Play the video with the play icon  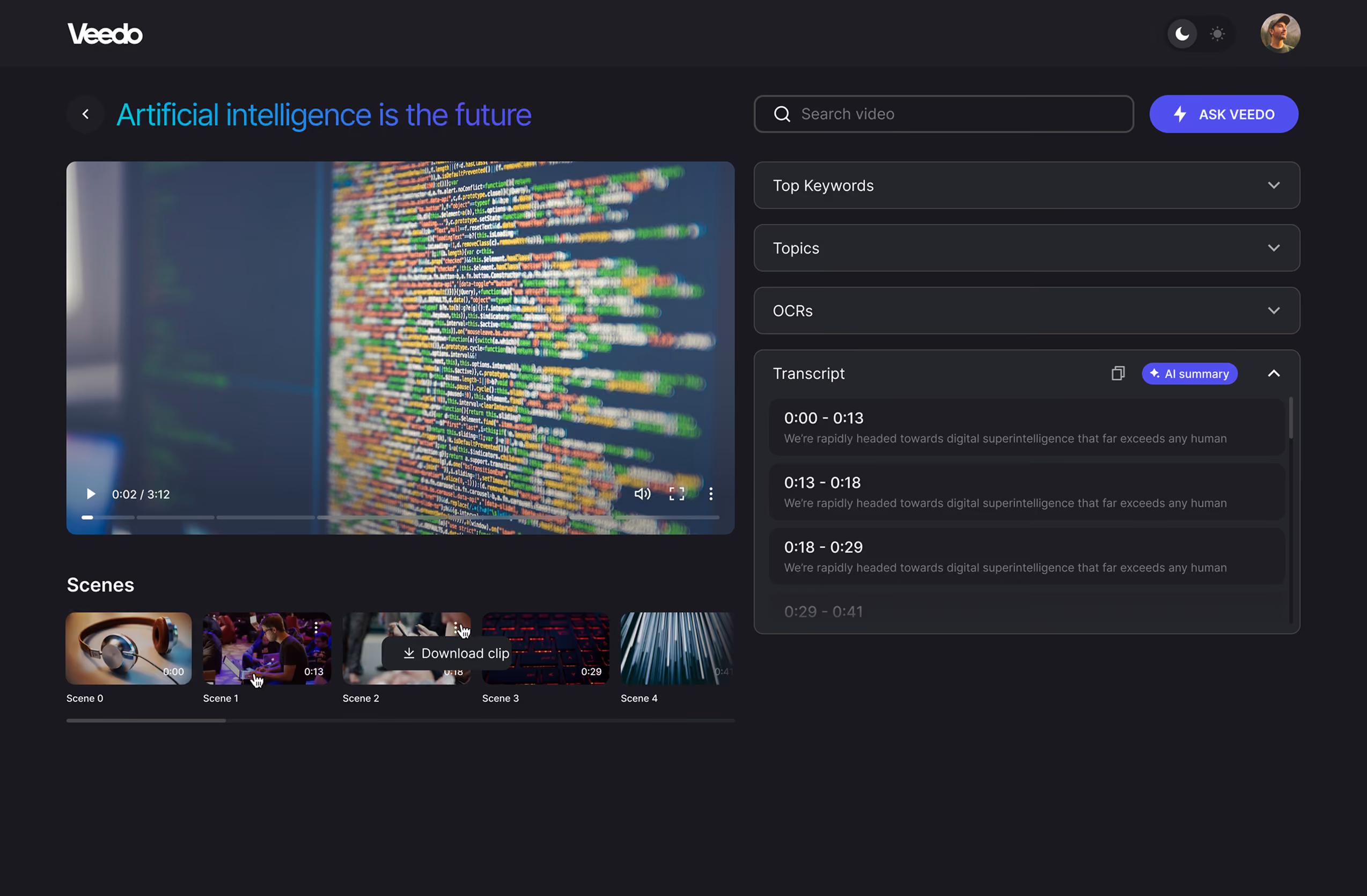90,494
